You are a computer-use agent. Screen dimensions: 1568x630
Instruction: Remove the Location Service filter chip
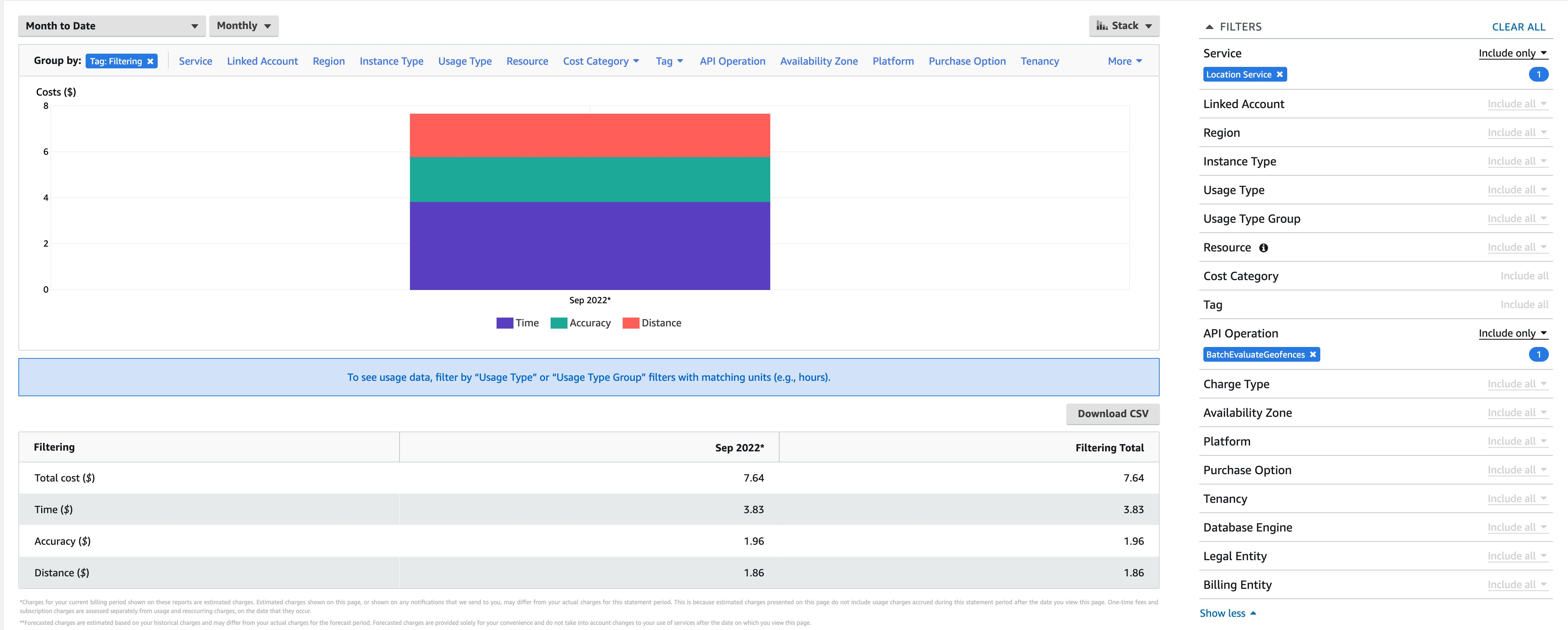1280,74
